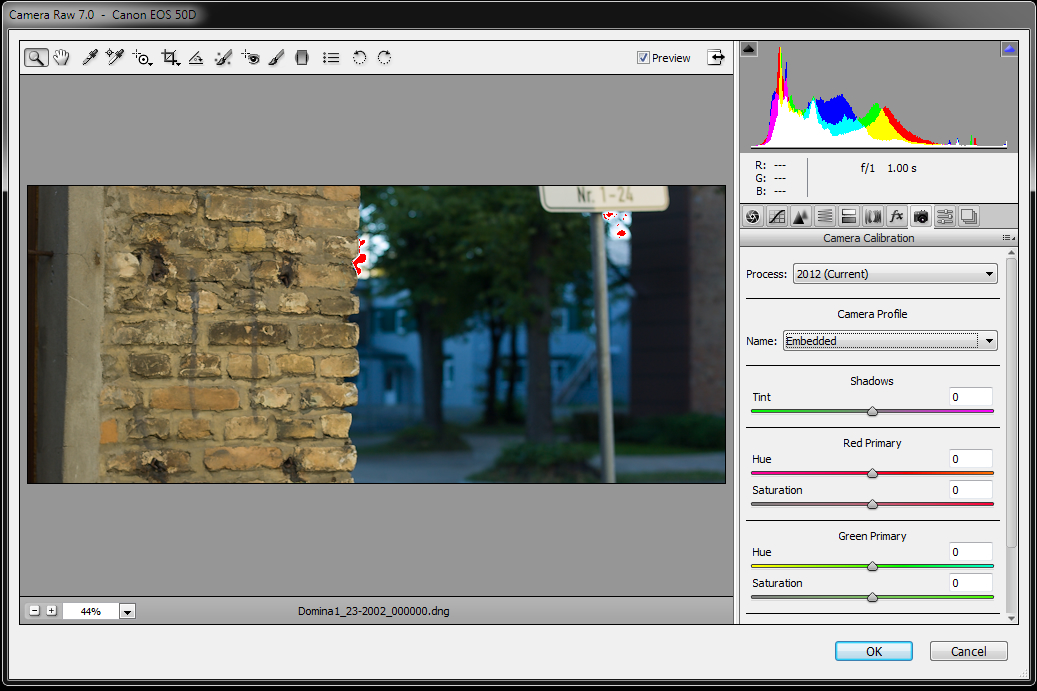Open the Lens Corrections panel tab

[872, 216]
